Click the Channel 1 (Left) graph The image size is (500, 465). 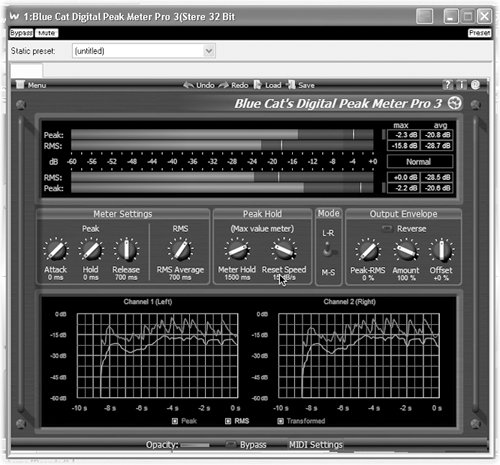tap(158, 355)
